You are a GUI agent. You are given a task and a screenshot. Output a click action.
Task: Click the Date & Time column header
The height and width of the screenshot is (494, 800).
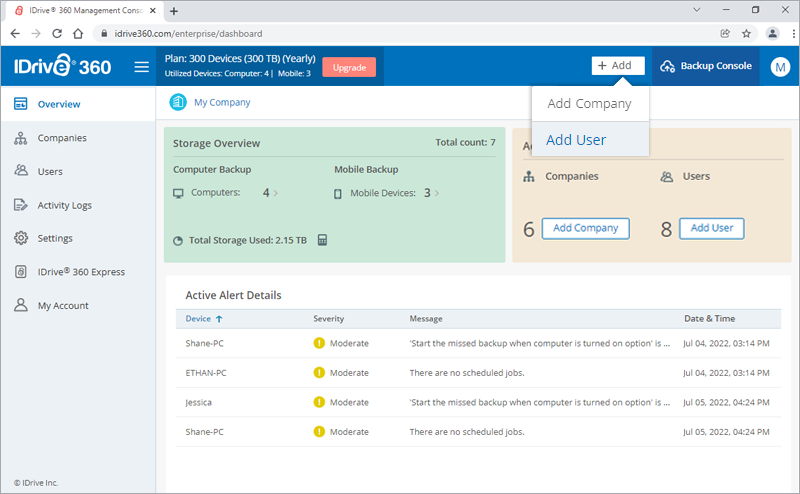tap(710, 318)
